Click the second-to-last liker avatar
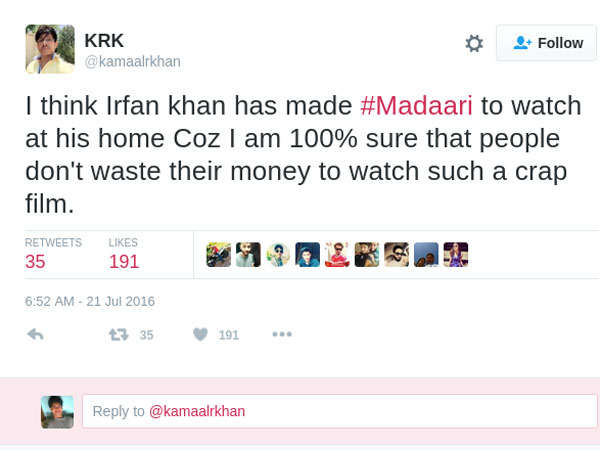Screen dimensions: 600x450 click(x=426, y=255)
